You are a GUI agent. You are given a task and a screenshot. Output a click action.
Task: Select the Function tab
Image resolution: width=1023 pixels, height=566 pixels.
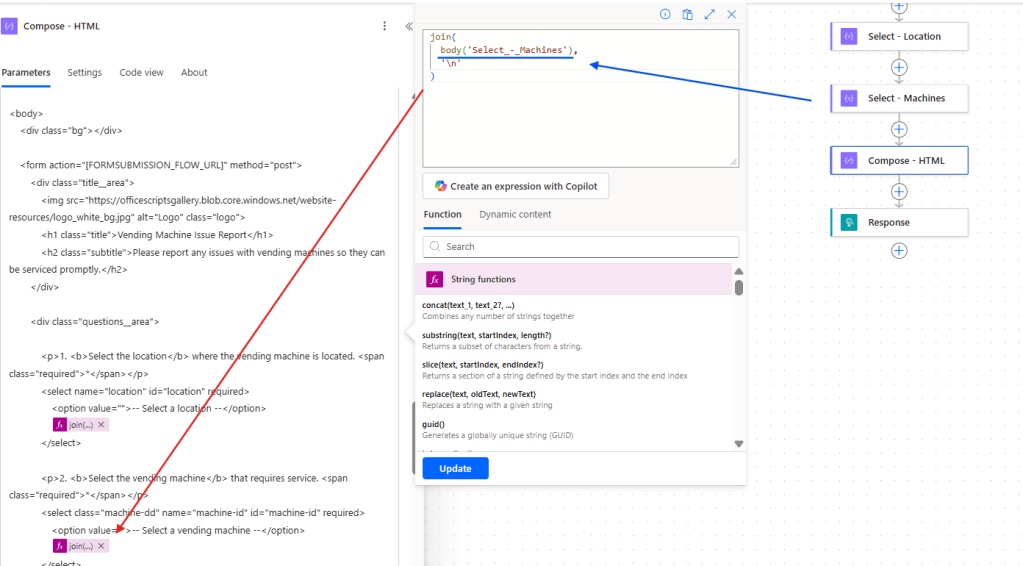click(x=442, y=214)
